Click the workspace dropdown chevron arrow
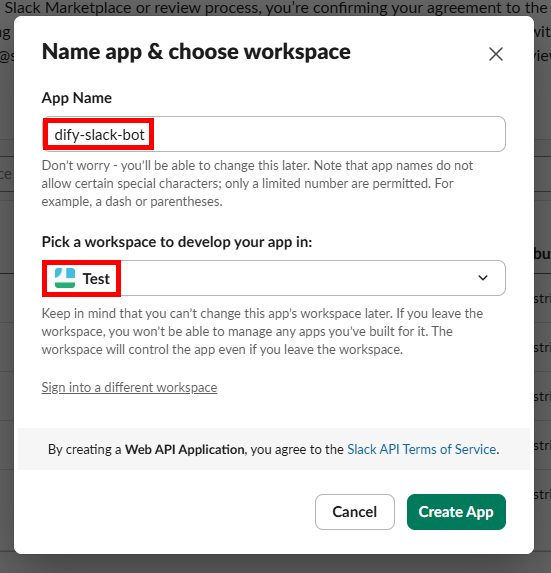 (483, 278)
